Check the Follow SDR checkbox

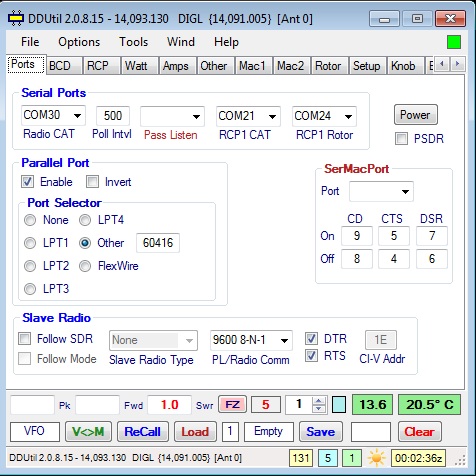coord(25,338)
